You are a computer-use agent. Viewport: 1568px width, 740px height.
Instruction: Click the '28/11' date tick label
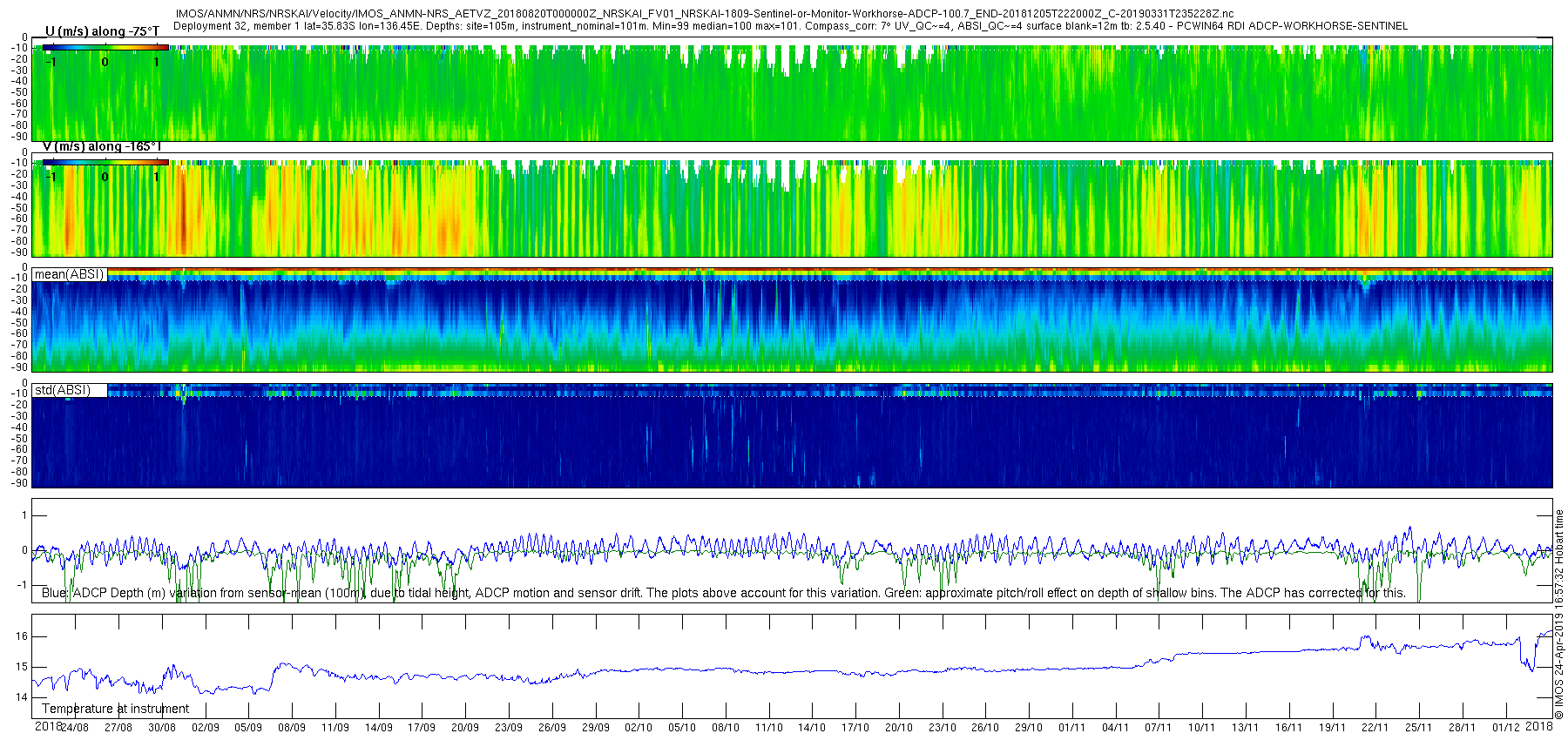(1463, 728)
